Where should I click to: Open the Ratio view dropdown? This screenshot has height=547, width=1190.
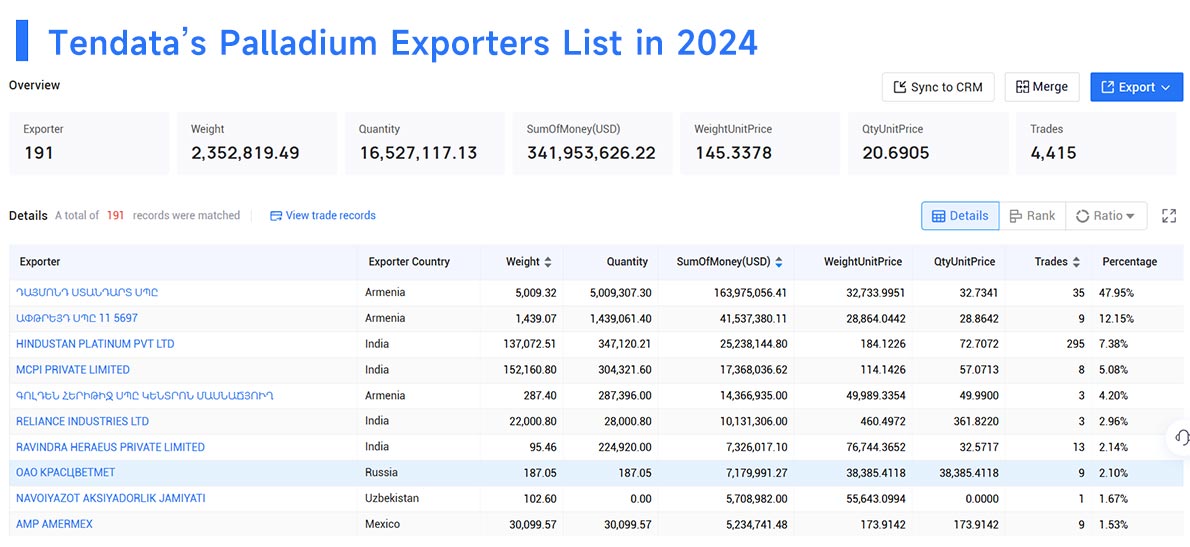tap(1106, 215)
